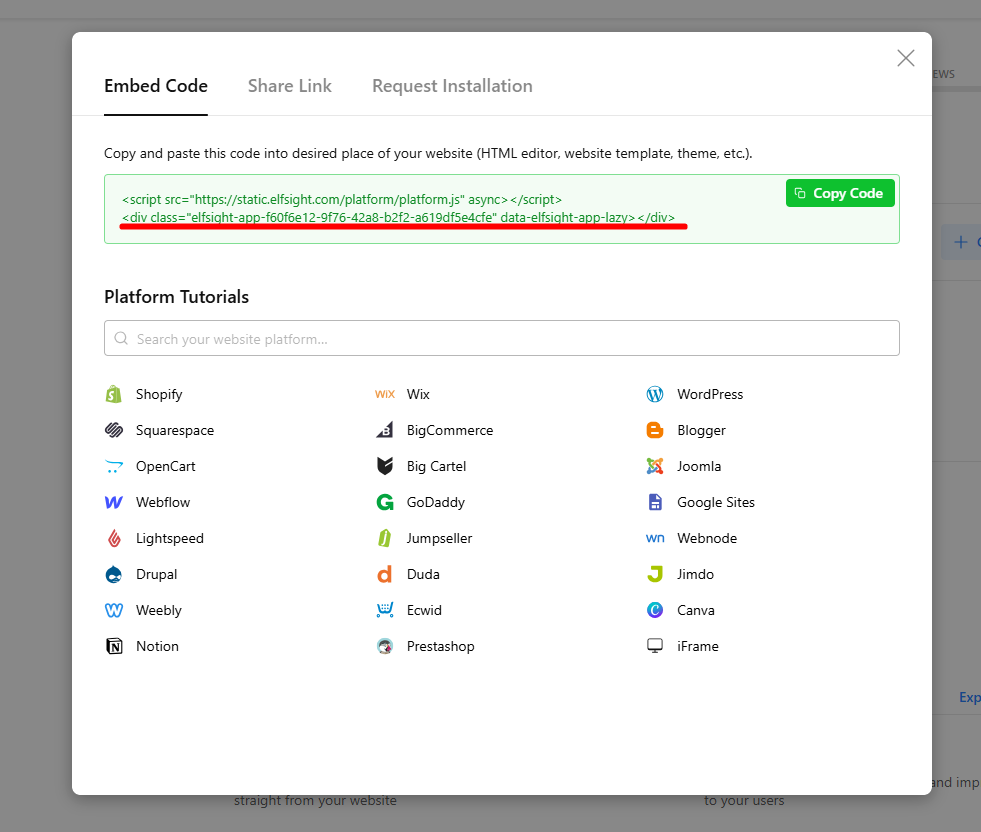
Task: Open the Drupal tutorial link
Action: pyautogui.click(x=156, y=574)
